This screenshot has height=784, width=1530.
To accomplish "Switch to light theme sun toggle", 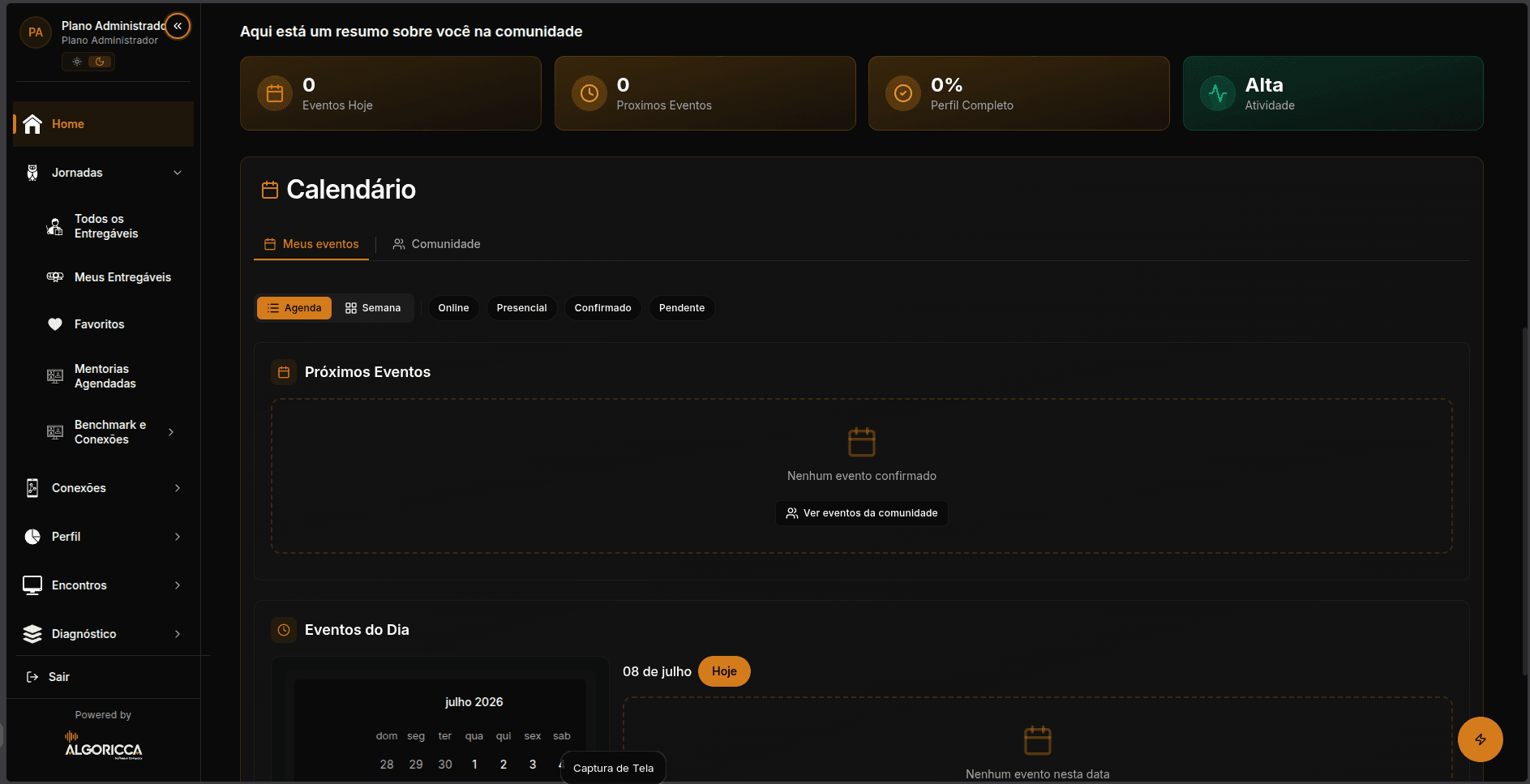I will tap(77, 62).
